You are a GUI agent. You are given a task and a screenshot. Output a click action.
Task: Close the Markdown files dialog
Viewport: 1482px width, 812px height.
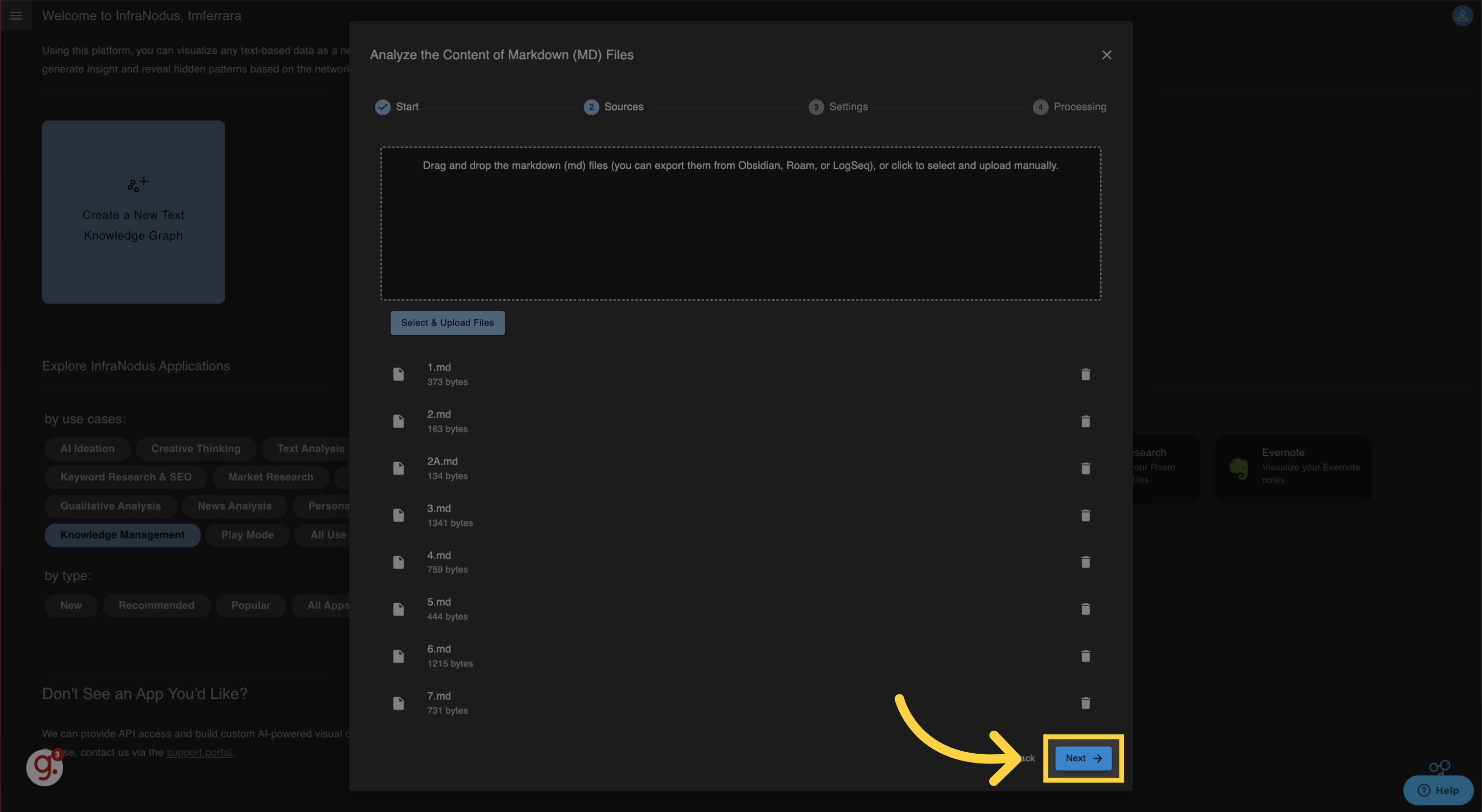(1106, 54)
